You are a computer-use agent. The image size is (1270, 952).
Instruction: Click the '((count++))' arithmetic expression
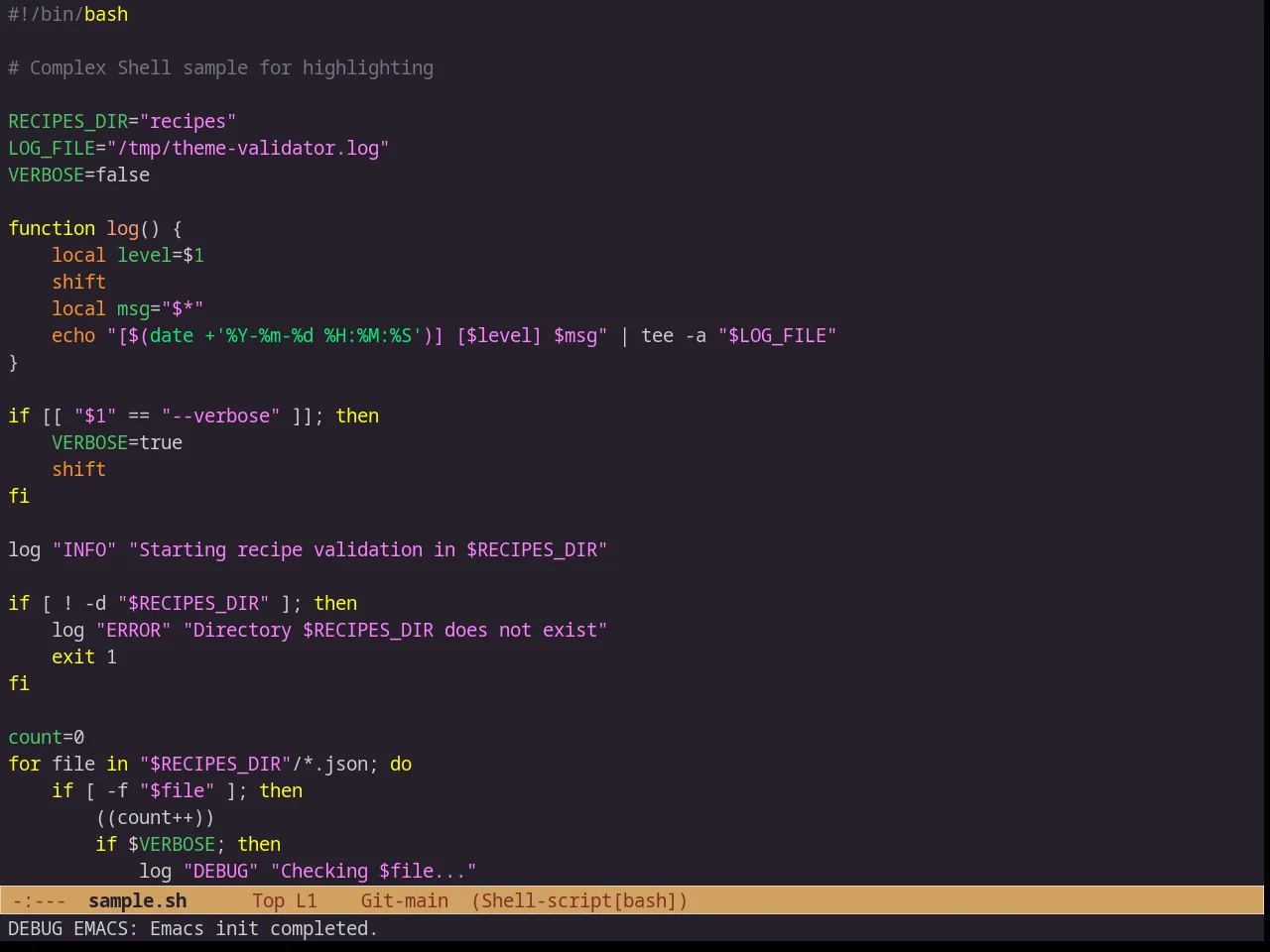click(155, 817)
